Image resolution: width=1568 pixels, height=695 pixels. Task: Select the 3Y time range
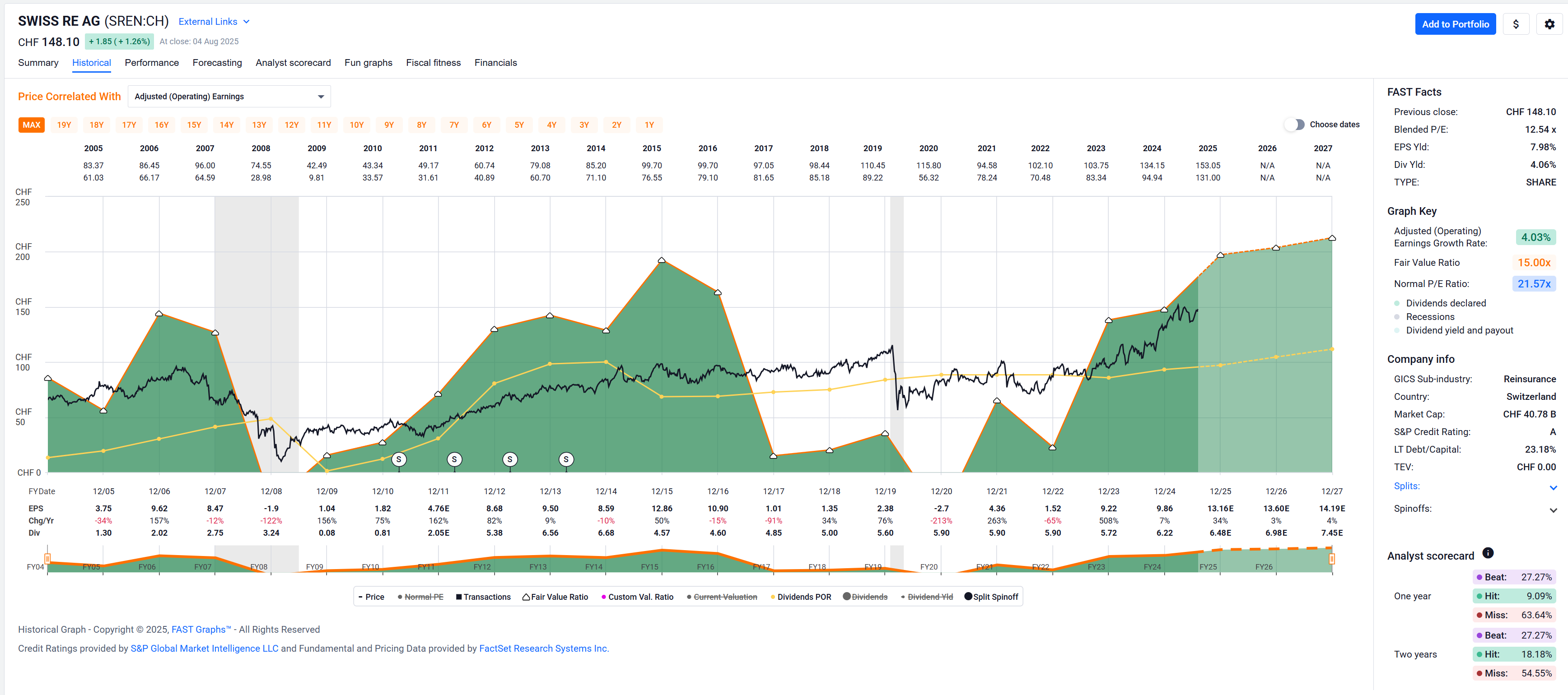[584, 125]
